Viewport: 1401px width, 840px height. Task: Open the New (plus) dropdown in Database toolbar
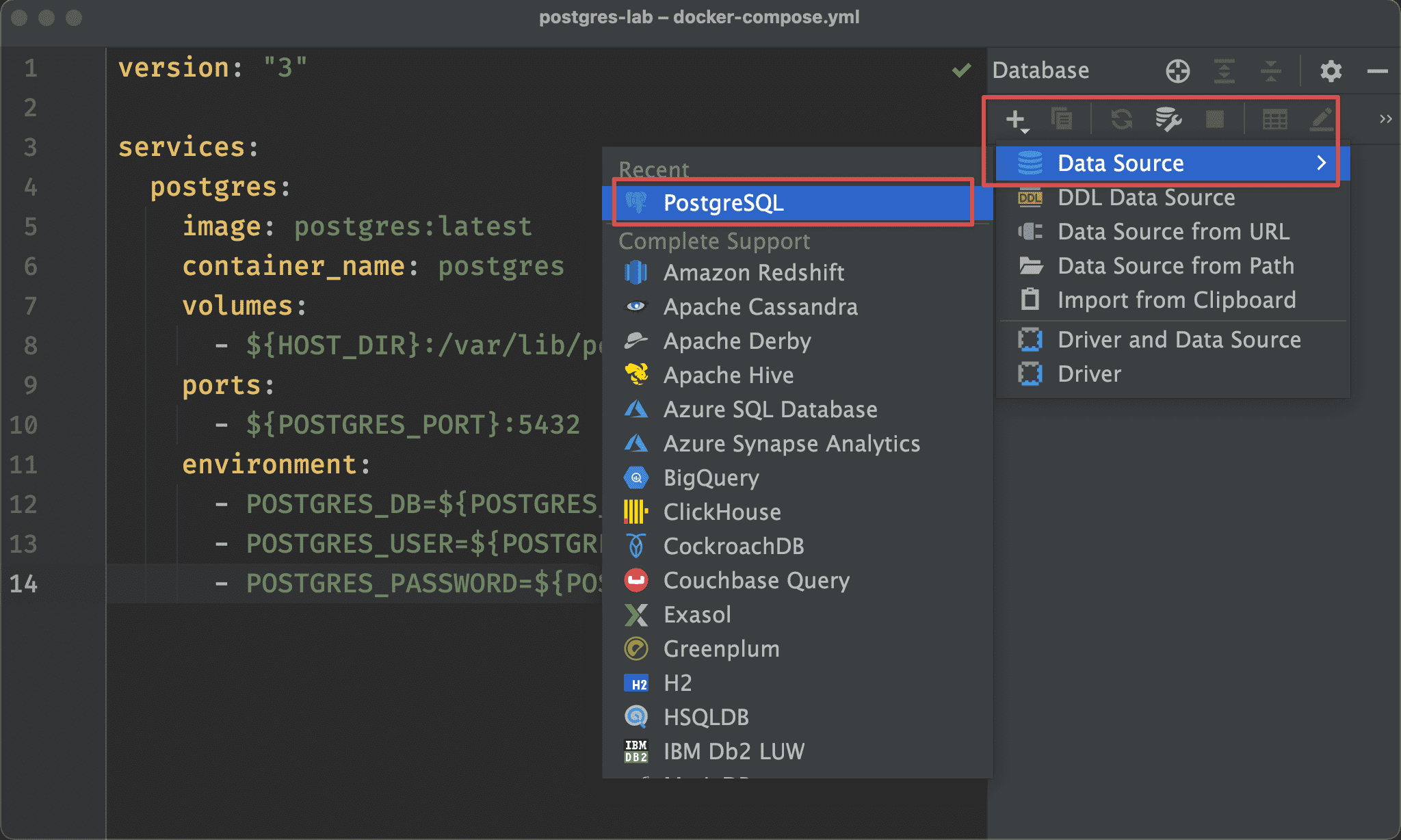coord(1017,120)
